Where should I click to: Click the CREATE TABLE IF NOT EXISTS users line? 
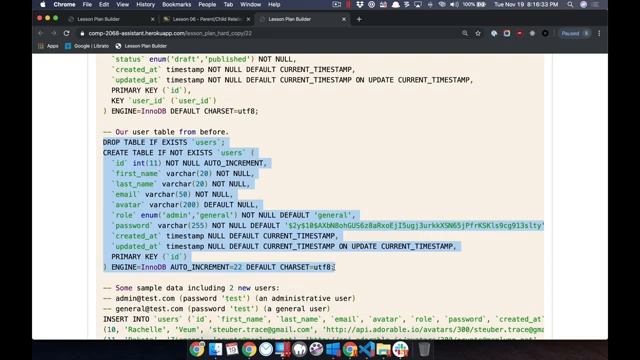(178, 153)
